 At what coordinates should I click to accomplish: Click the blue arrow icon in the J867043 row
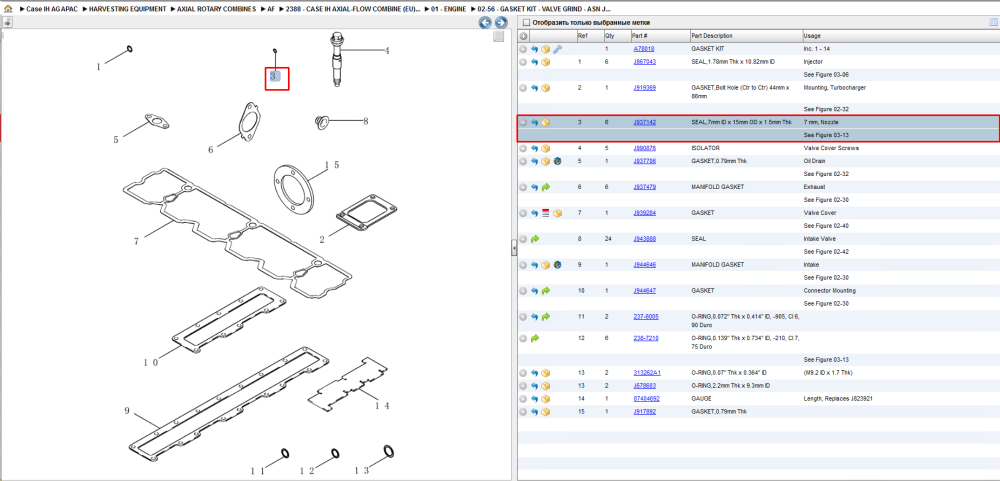click(x=534, y=62)
